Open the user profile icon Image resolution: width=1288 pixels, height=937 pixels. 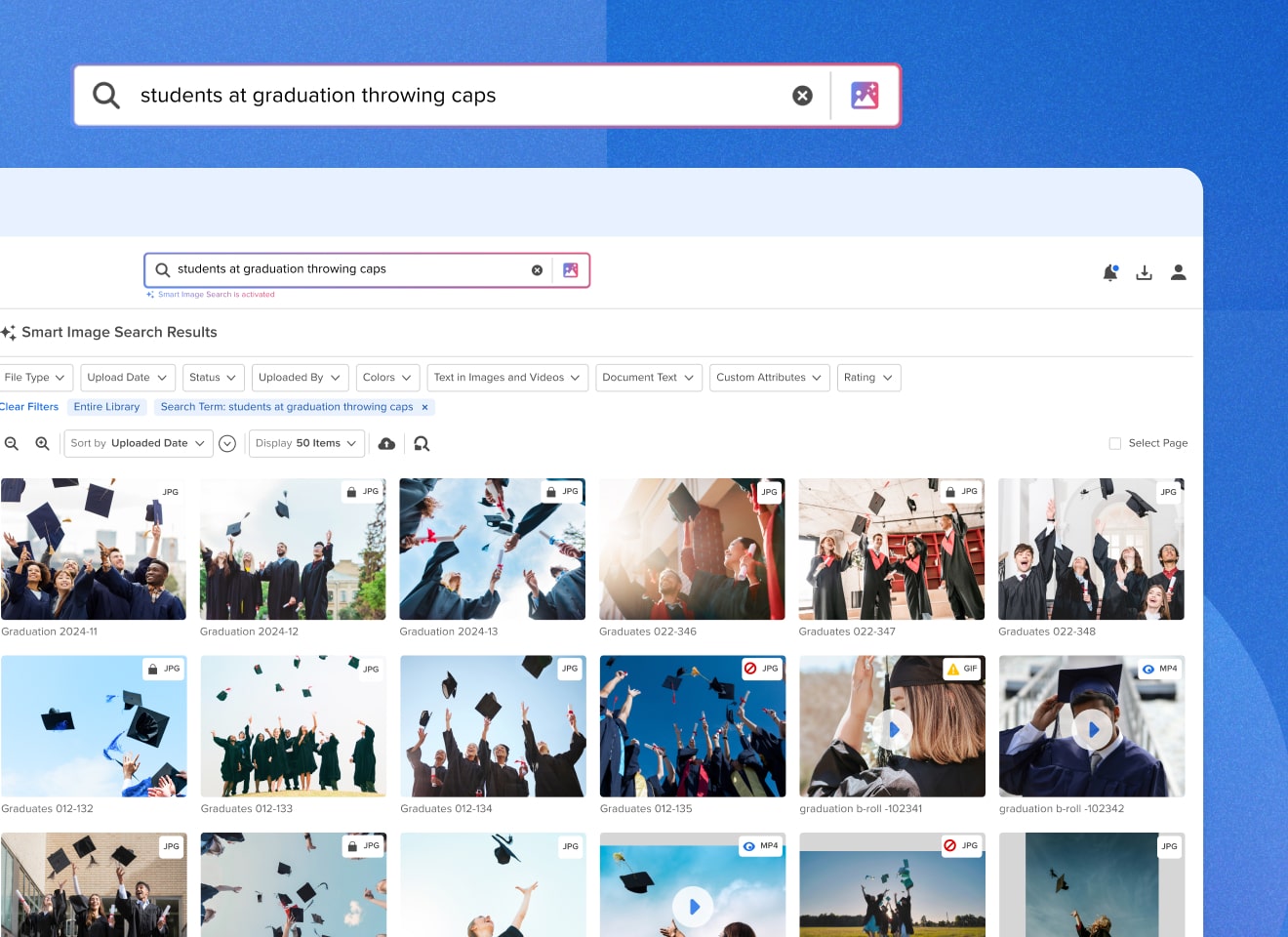(x=1179, y=272)
